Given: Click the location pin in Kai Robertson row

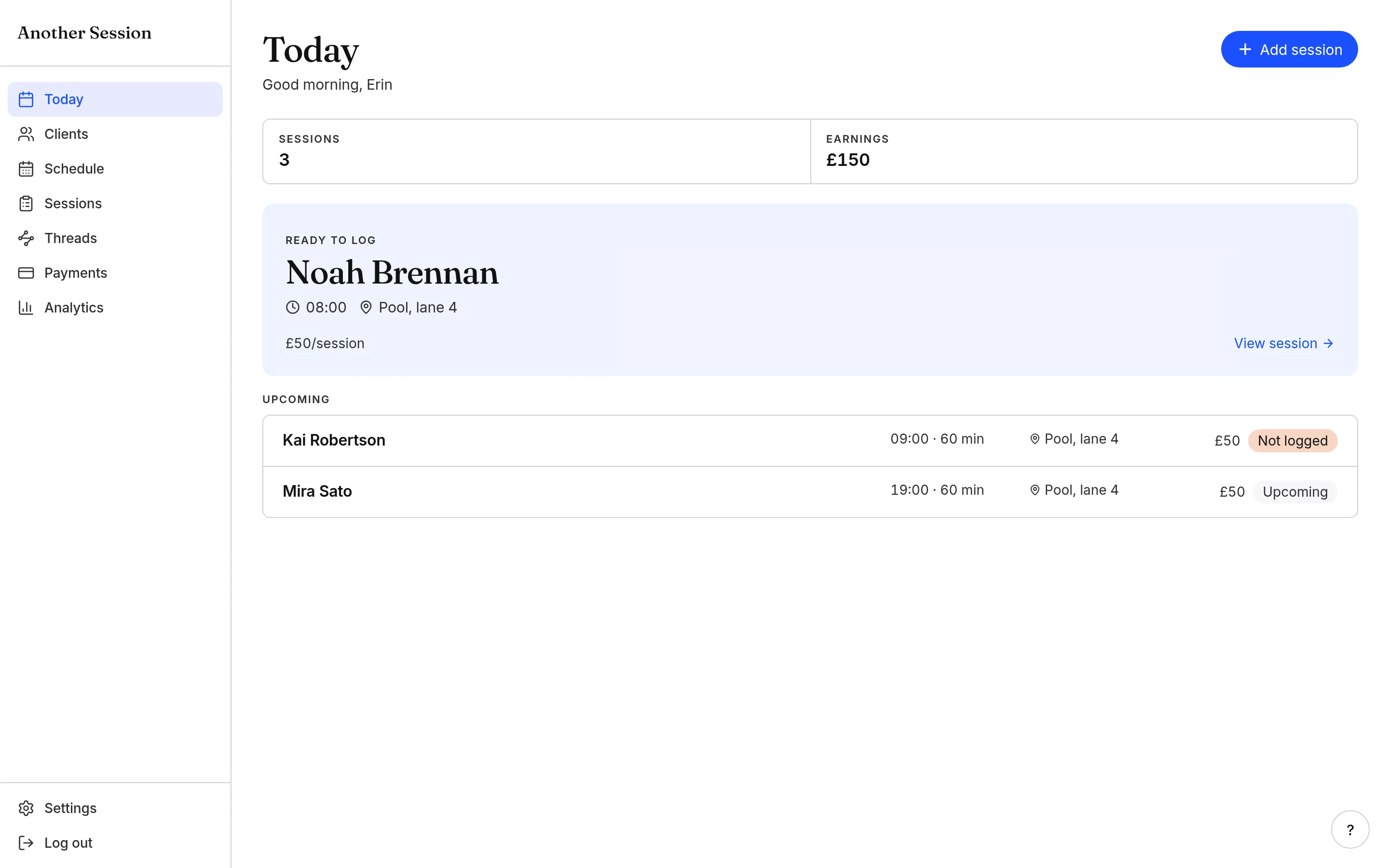Looking at the screenshot, I should click(x=1035, y=439).
